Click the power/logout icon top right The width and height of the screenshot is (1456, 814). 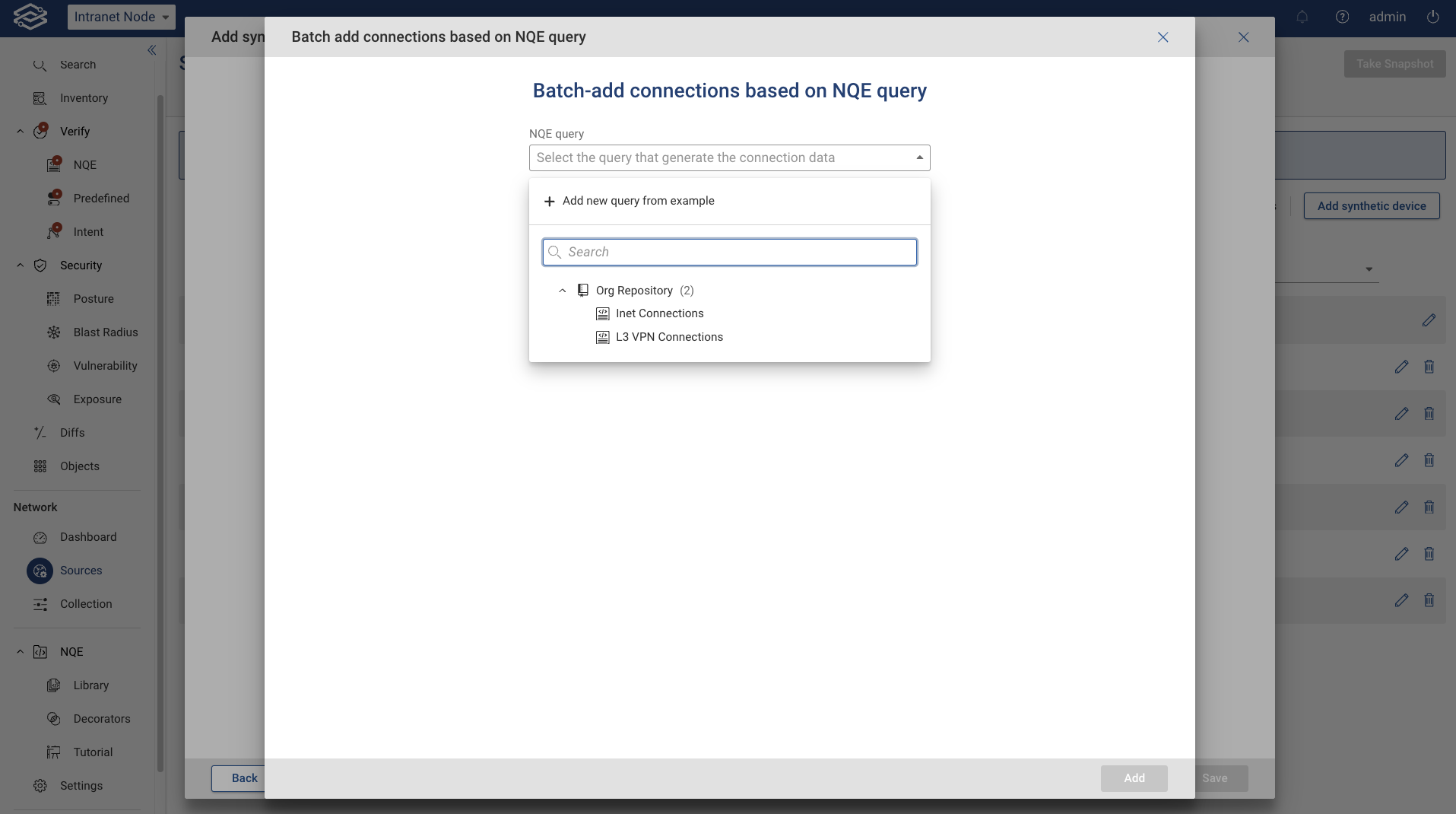tap(1433, 17)
